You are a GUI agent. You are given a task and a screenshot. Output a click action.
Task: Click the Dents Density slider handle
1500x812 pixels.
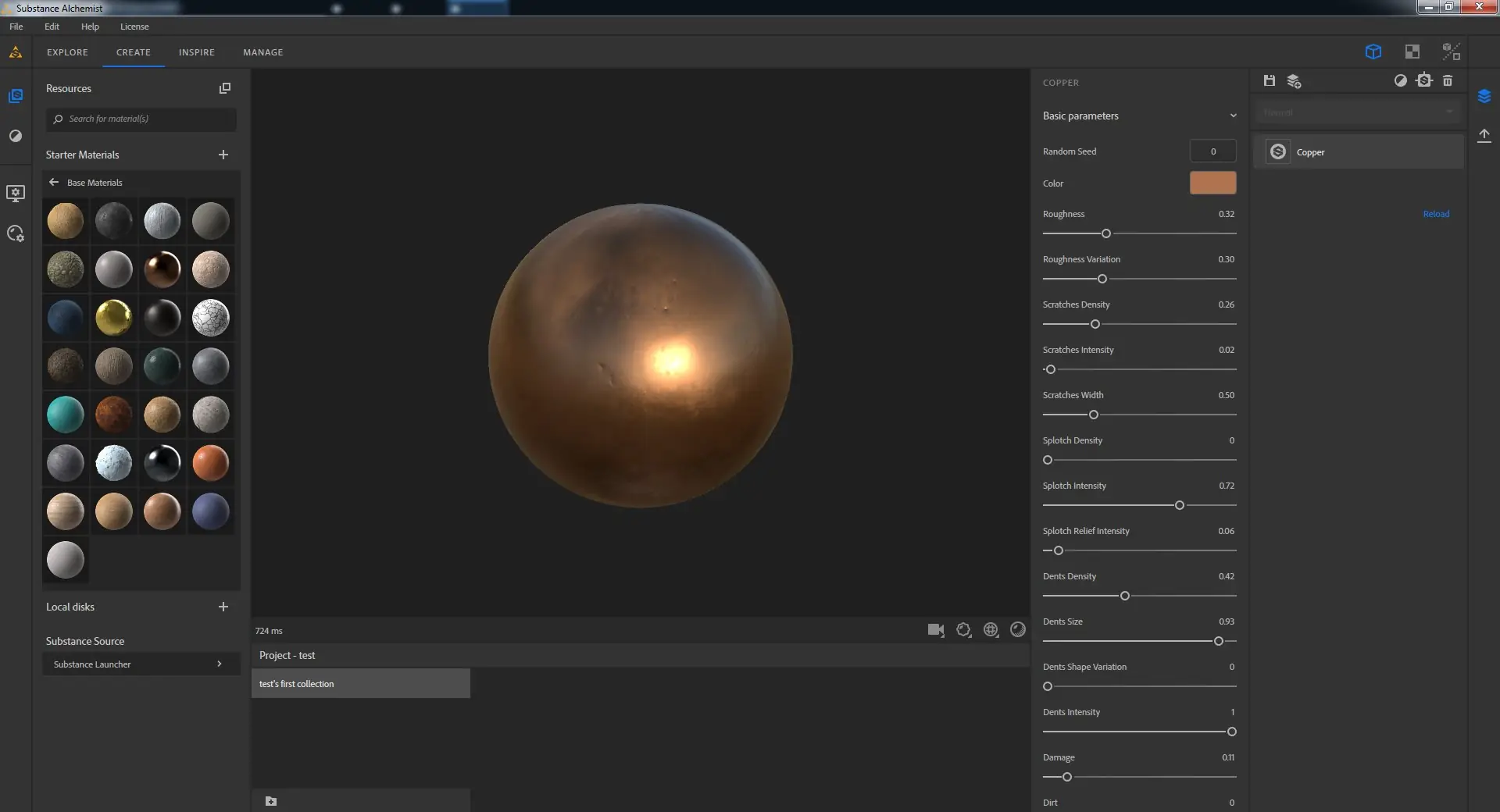[1125, 596]
